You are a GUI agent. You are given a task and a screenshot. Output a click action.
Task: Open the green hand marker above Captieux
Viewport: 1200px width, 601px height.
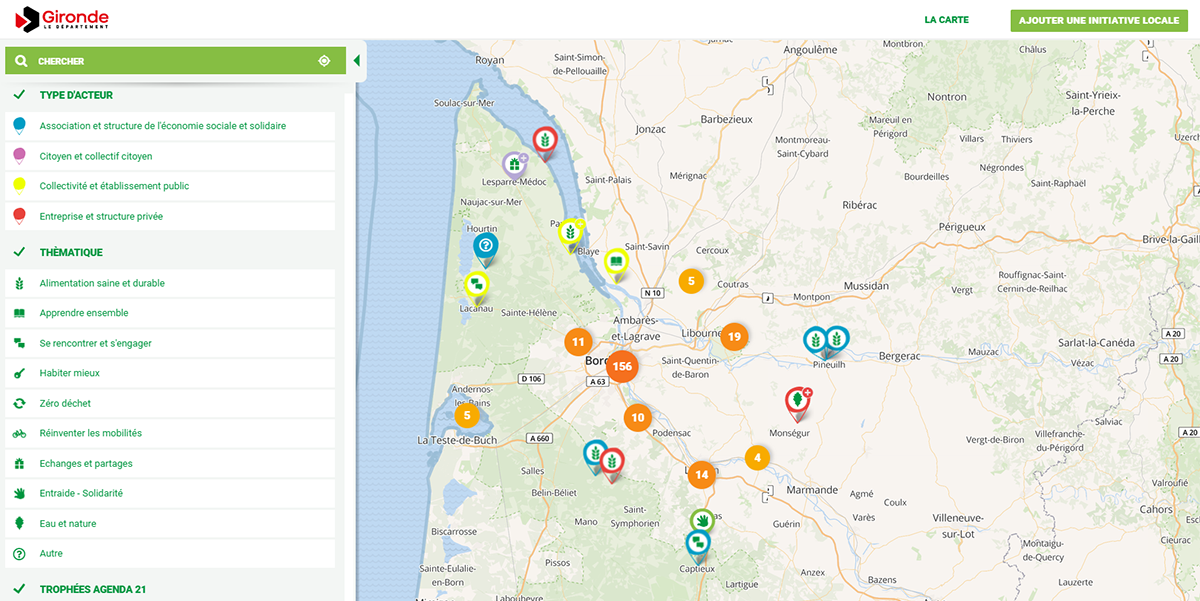click(703, 521)
